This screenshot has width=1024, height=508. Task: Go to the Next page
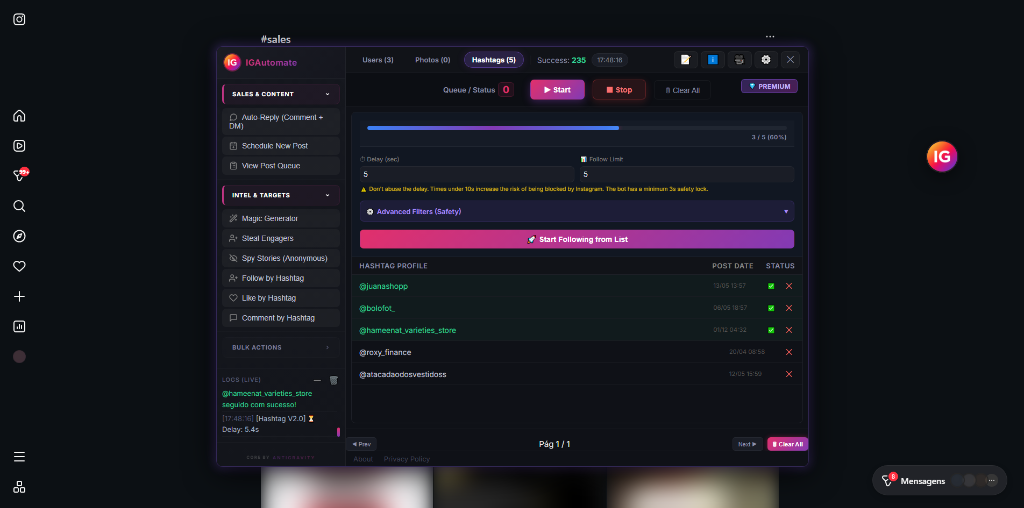click(747, 444)
